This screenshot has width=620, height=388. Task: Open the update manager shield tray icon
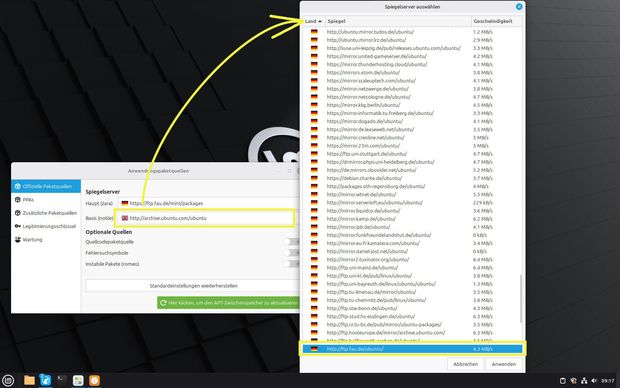573,381
